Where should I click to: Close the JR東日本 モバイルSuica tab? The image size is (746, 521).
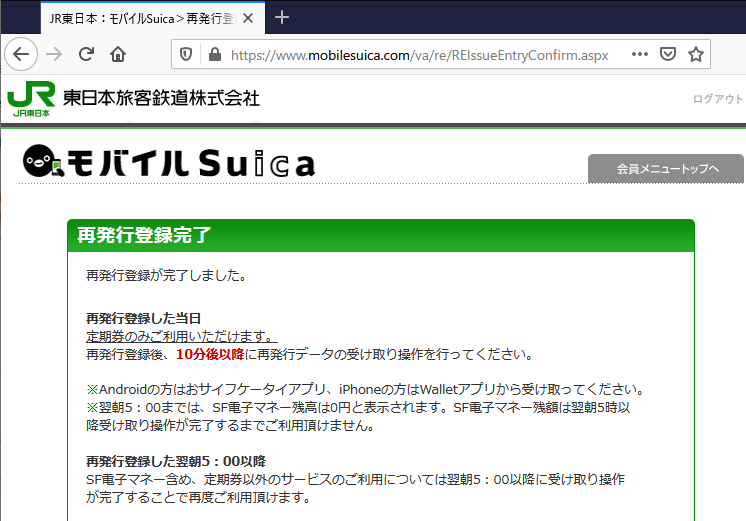pyautogui.click(x=247, y=18)
